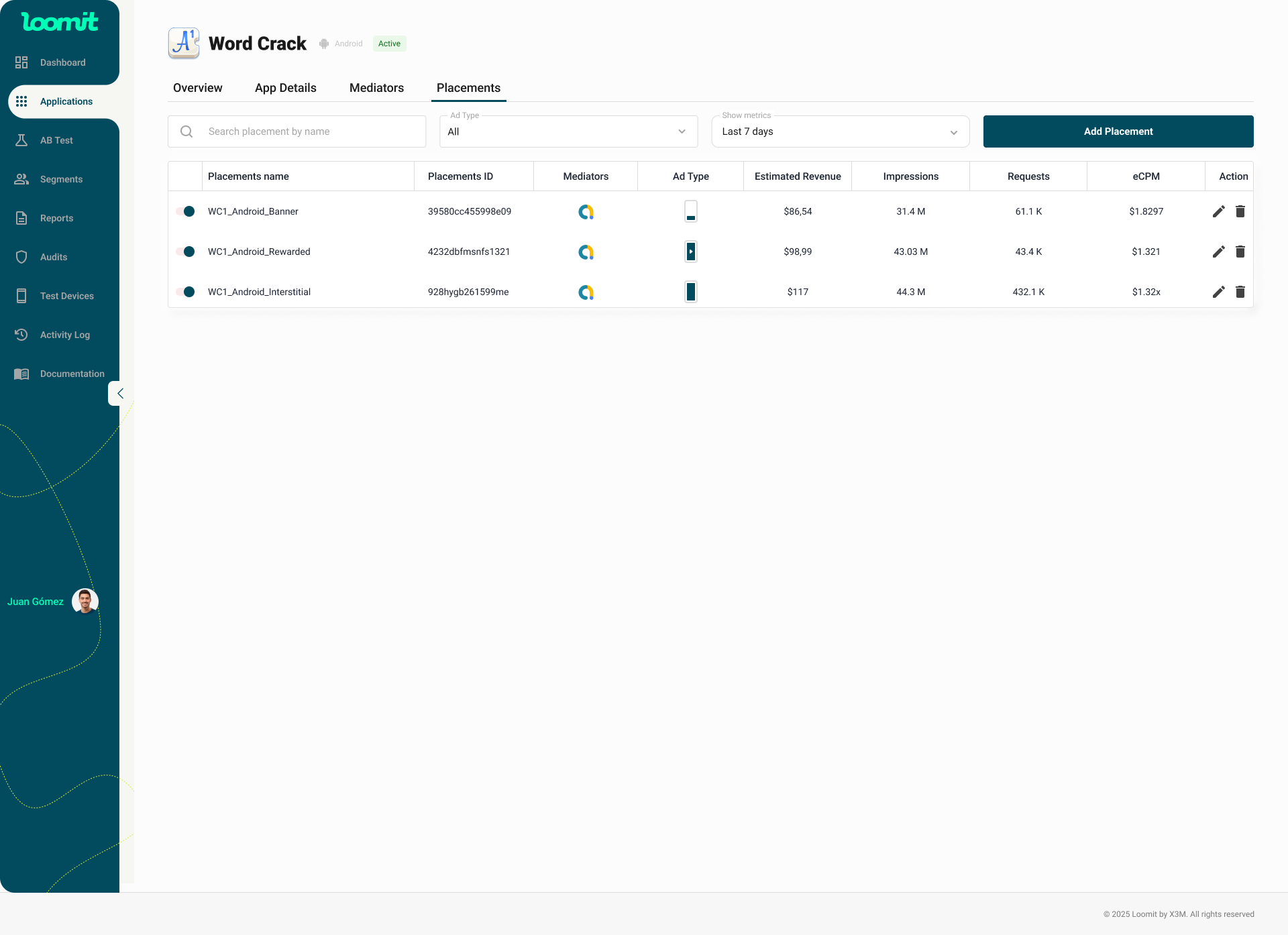Click the Dashboard grid icon
The width and height of the screenshot is (1288, 935).
click(21, 62)
